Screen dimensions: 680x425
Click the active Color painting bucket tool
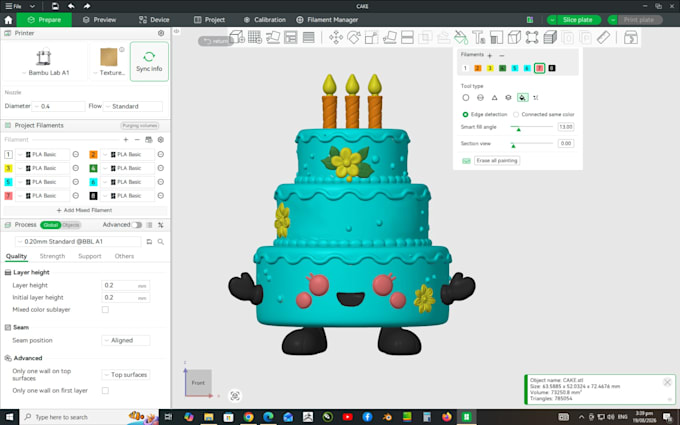coord(461,37)
